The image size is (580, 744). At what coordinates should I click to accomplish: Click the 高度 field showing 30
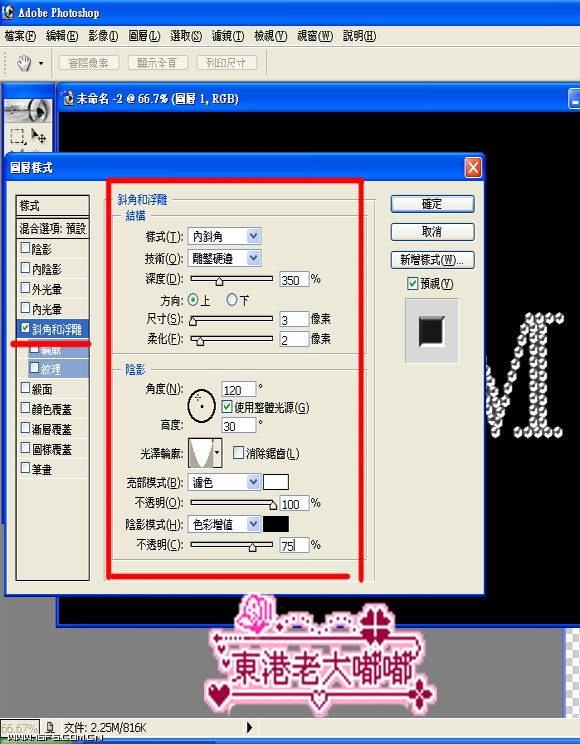click(x=239, y=425)
